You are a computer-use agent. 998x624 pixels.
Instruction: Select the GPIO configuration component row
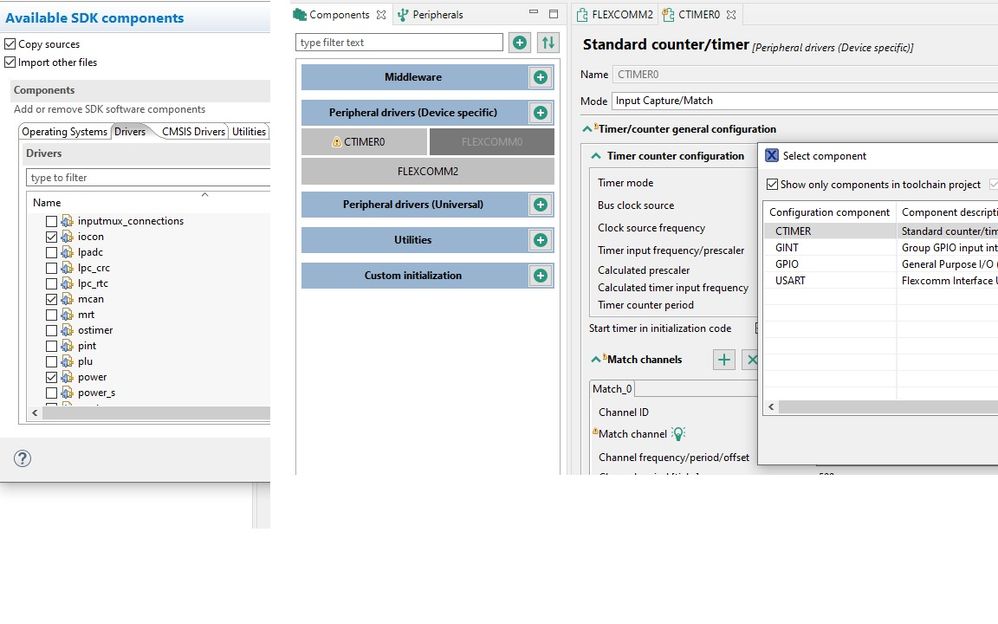(x=881, y=264)
